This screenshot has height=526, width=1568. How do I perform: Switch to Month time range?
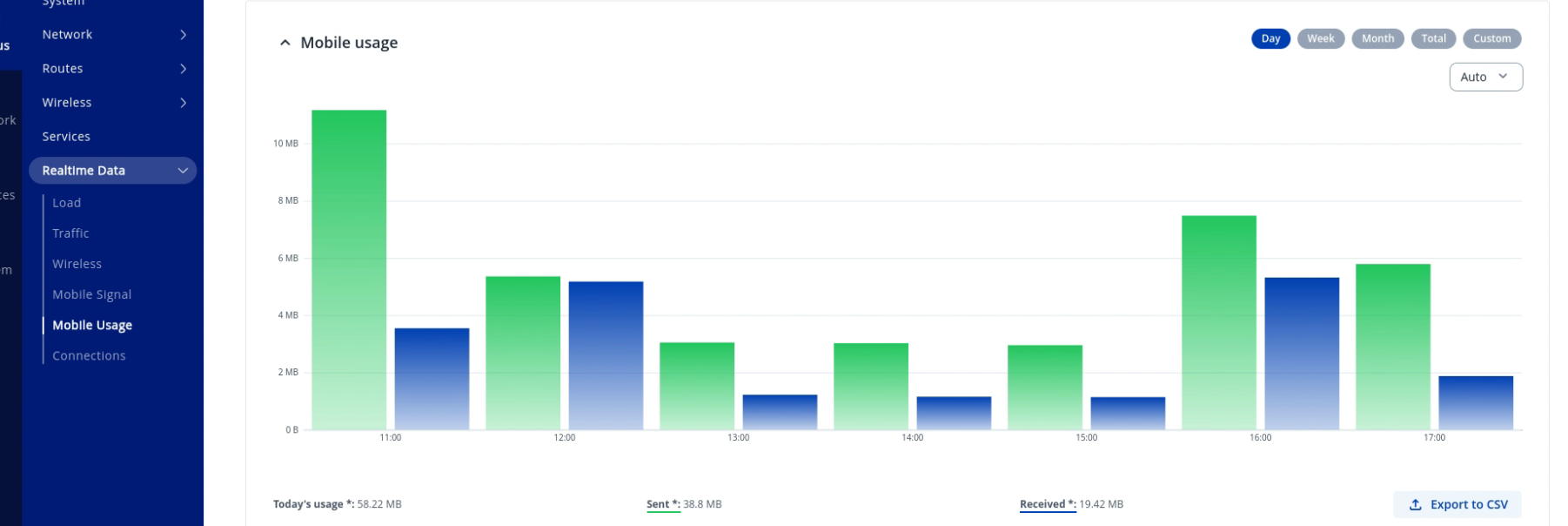point(1377,38)
